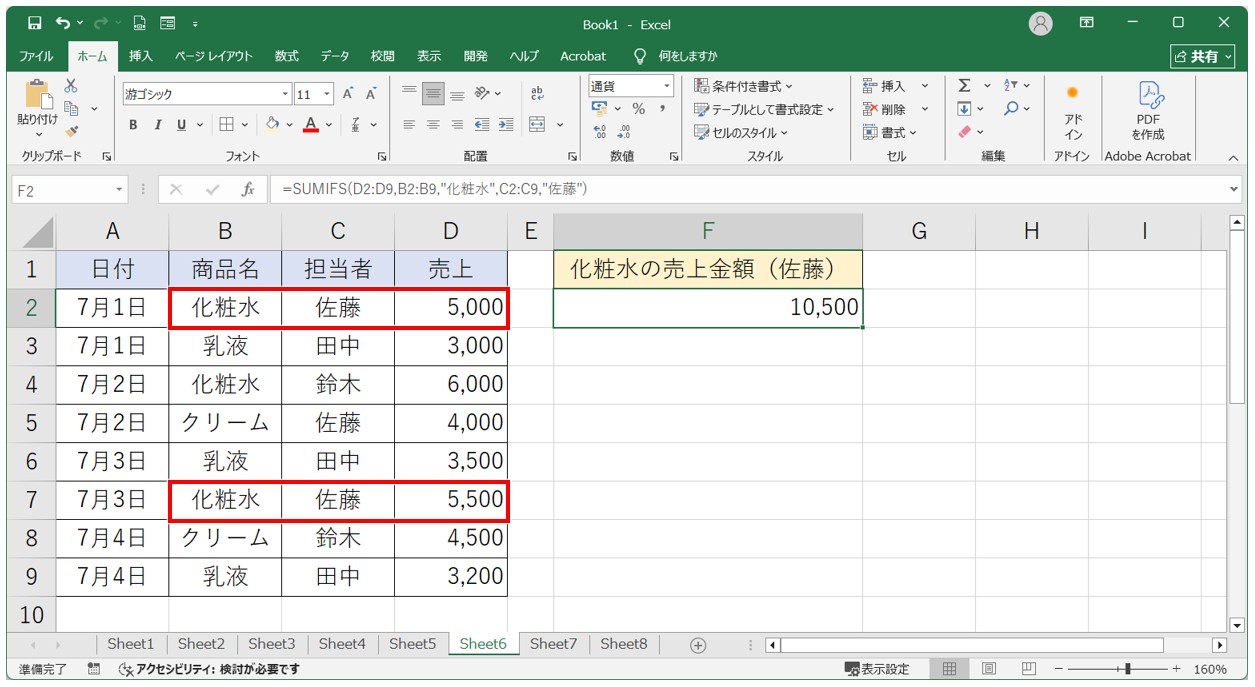1255x687 pixels.
Task: Switch to Sheet1 worksheet tab
Action: (131, 644)
